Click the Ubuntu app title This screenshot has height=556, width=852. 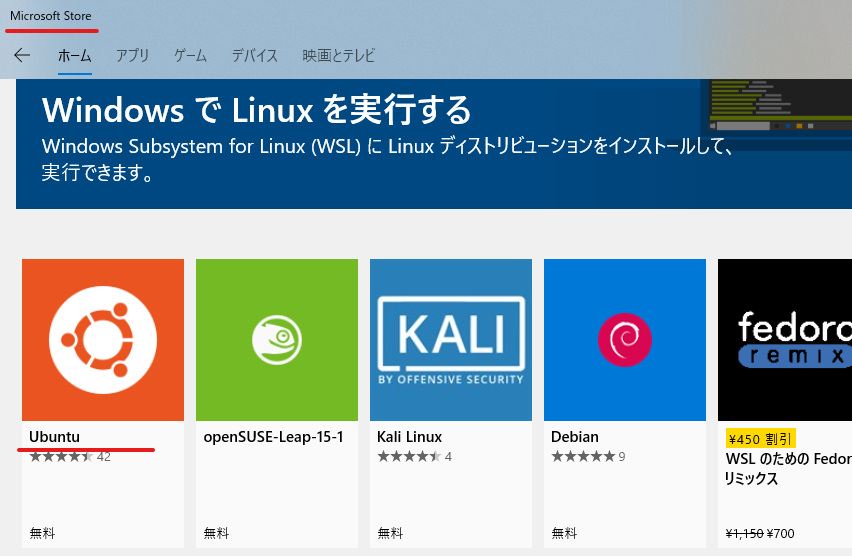click(54, 437)
